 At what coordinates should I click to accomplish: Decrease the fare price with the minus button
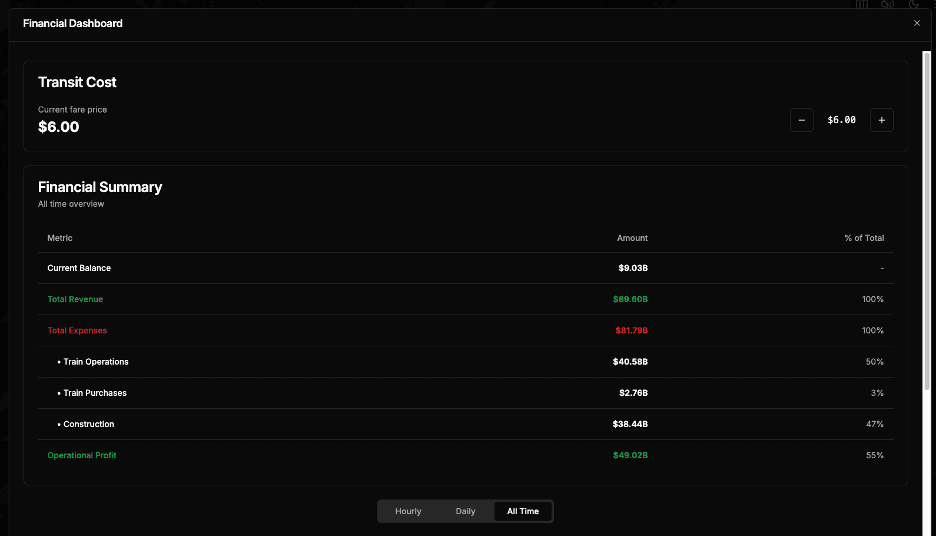802,120
